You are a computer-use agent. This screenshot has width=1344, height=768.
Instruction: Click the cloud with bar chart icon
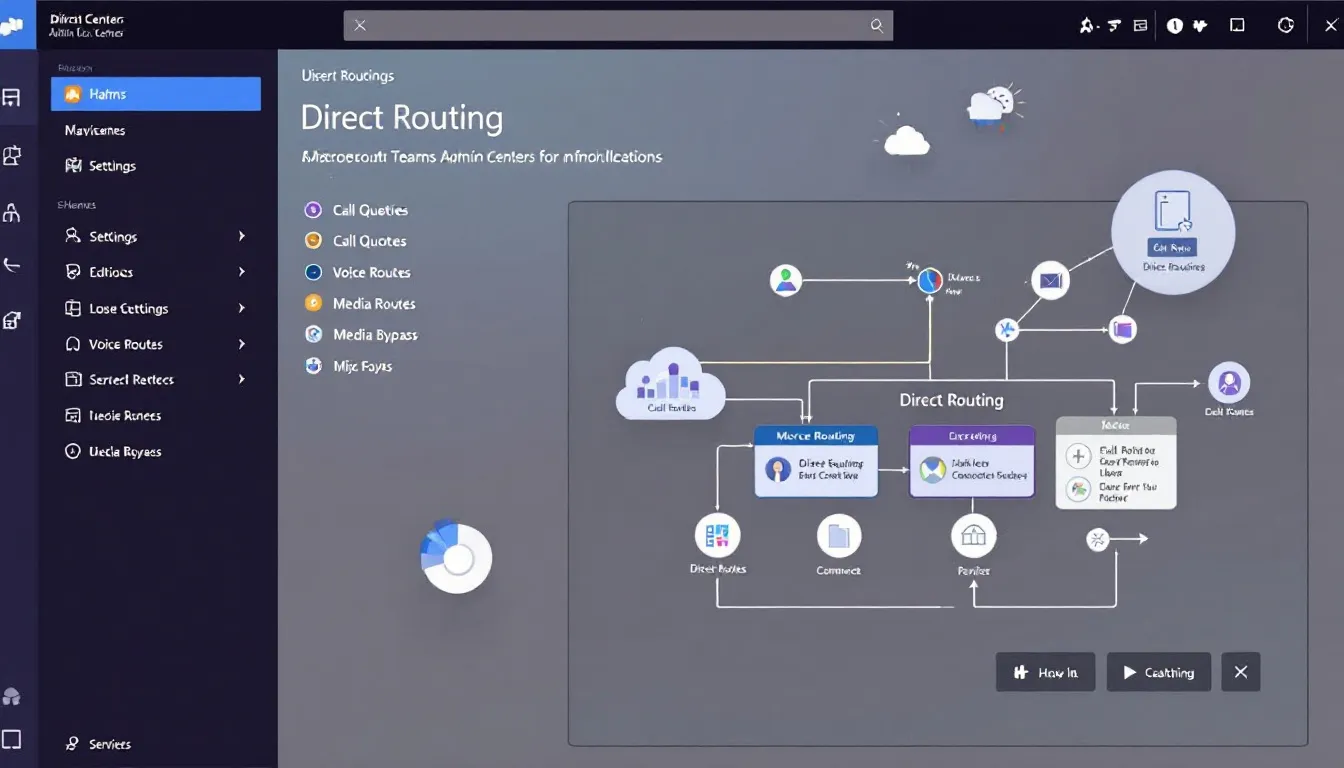point(671,383)
